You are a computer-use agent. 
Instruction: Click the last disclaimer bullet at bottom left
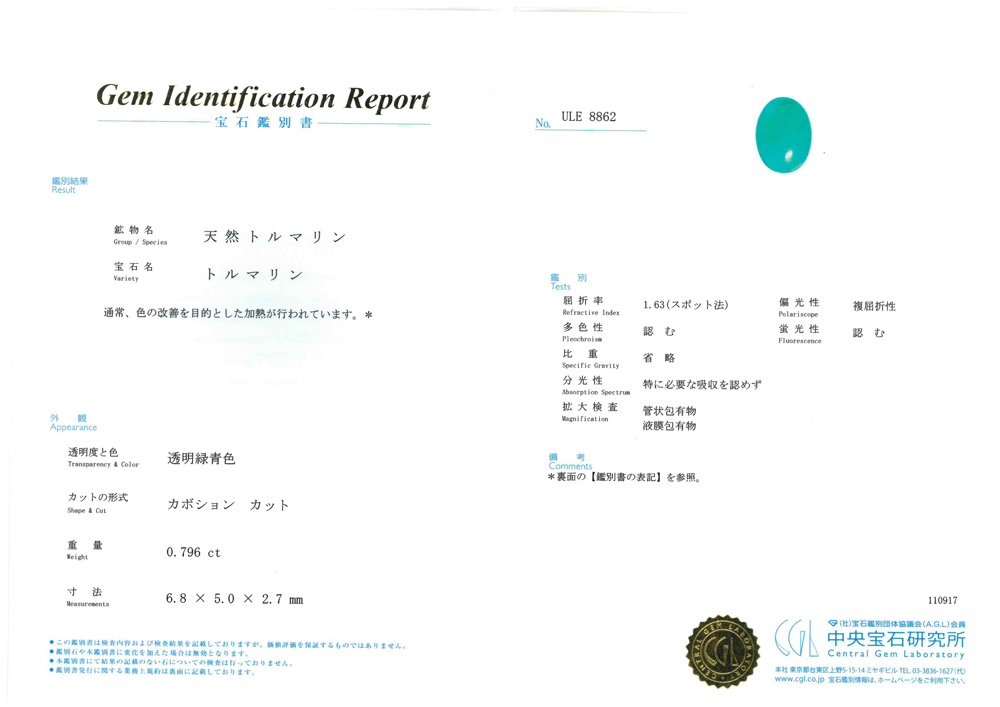click(x=153, y=671)
